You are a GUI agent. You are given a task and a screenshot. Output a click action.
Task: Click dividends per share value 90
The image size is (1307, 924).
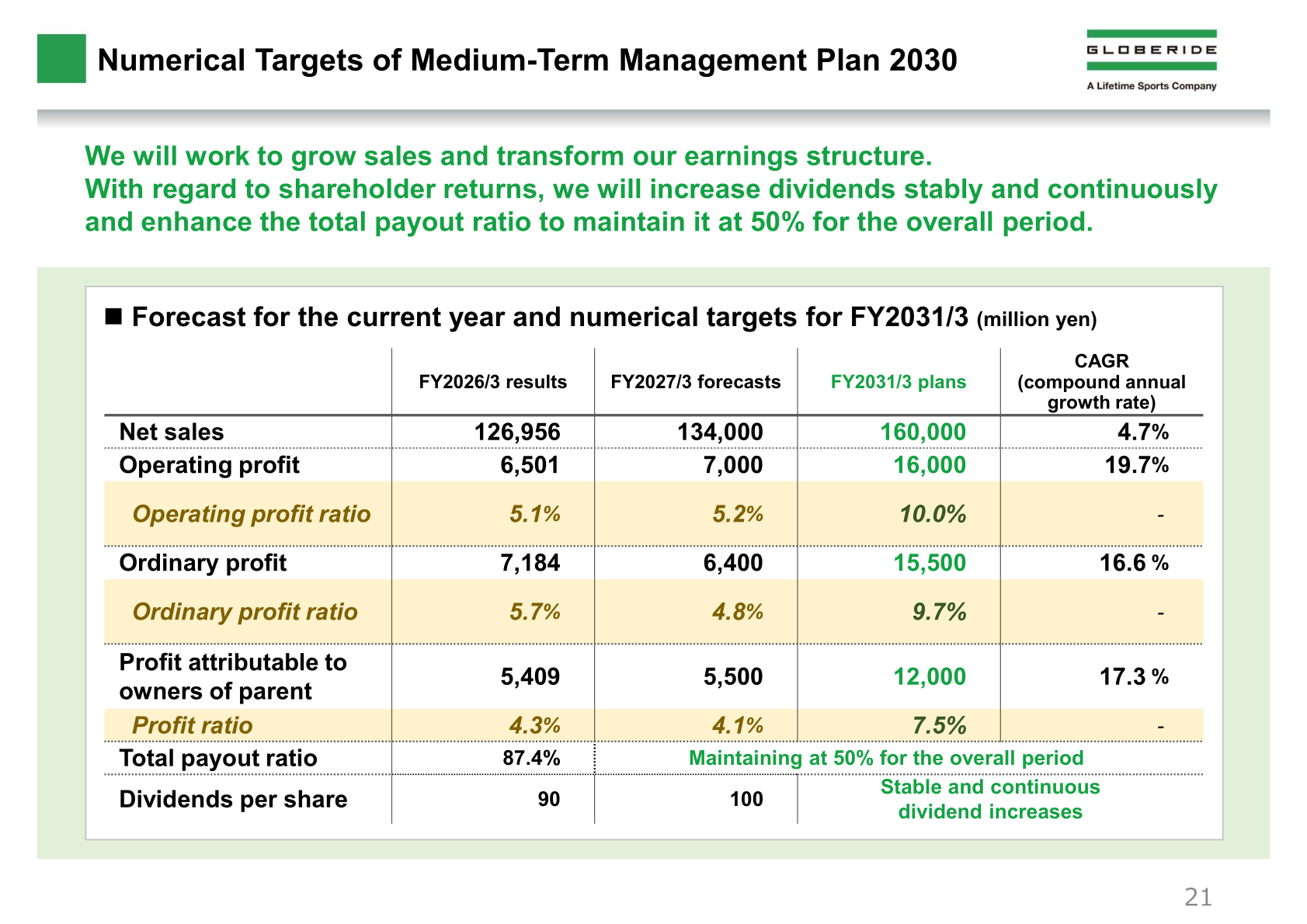(x=549, y=799)
